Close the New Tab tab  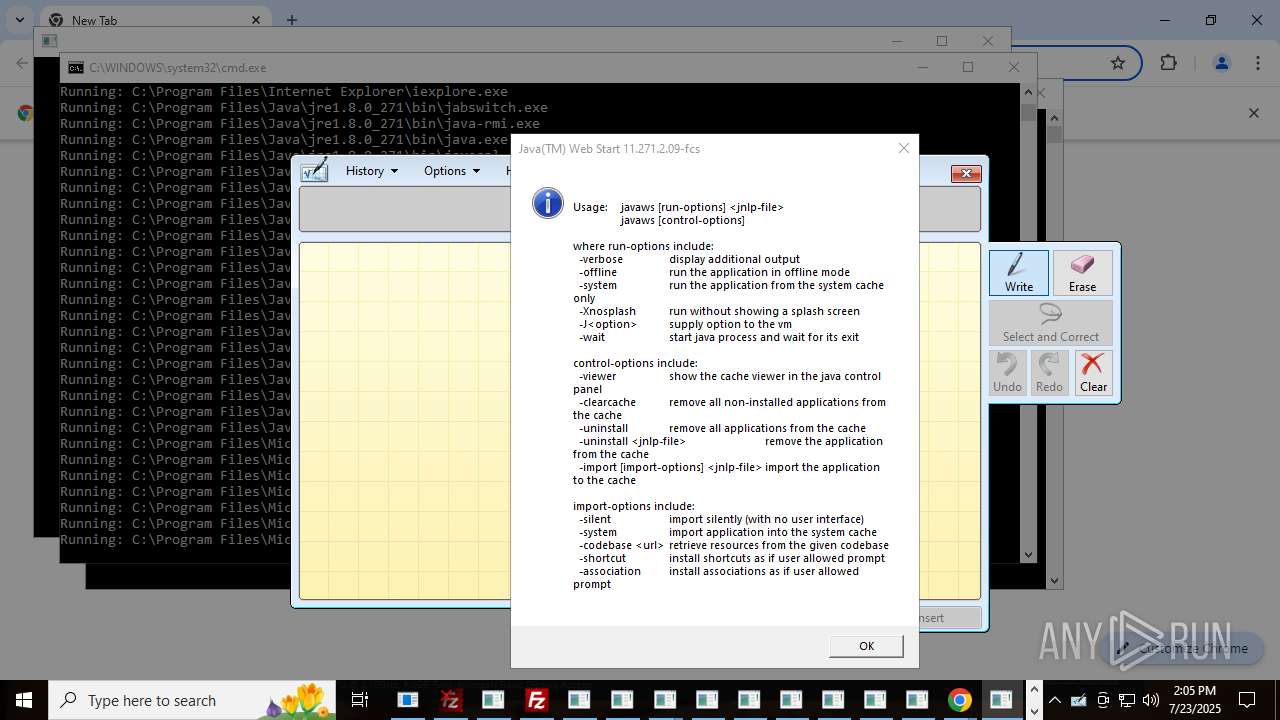[x=256, y=20]
